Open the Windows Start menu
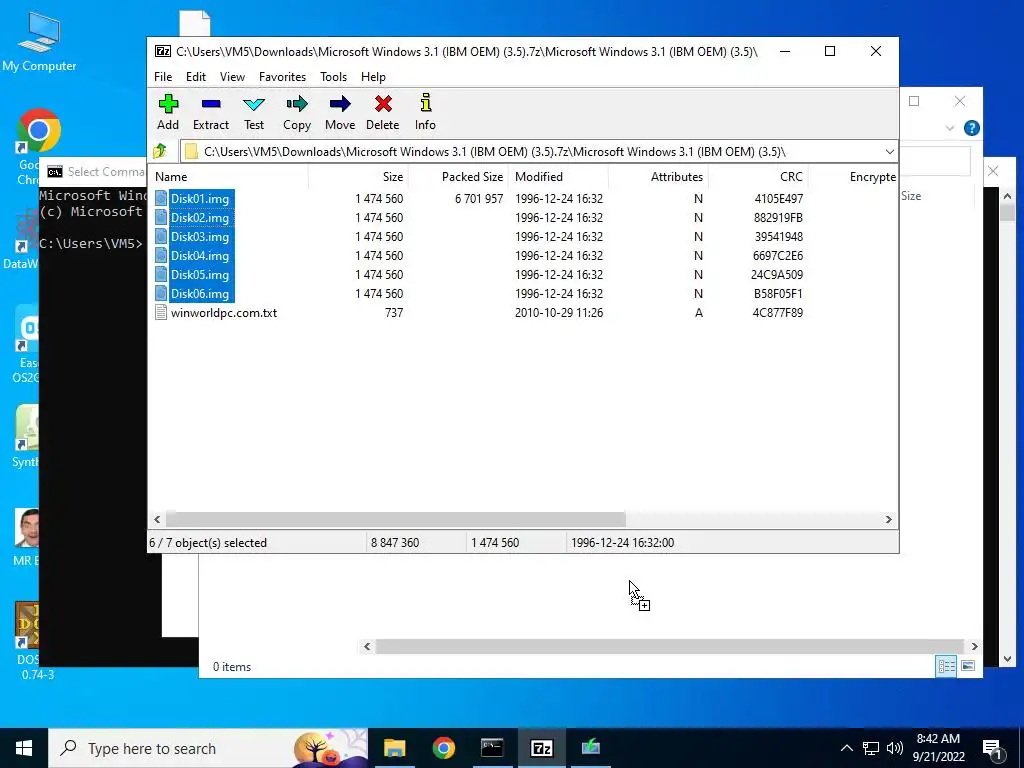1024x768 pixels. coord(24,748)
